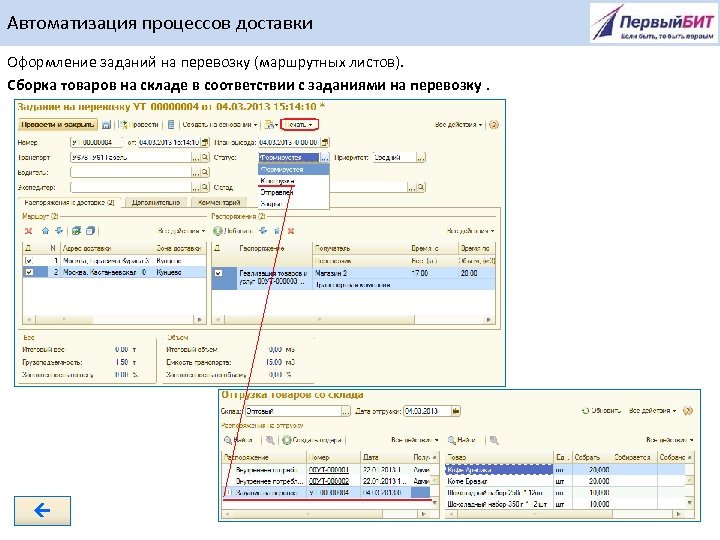
Task: Click the ellipsis button next to Экспедитор
Action: click(x=196, y=187)
